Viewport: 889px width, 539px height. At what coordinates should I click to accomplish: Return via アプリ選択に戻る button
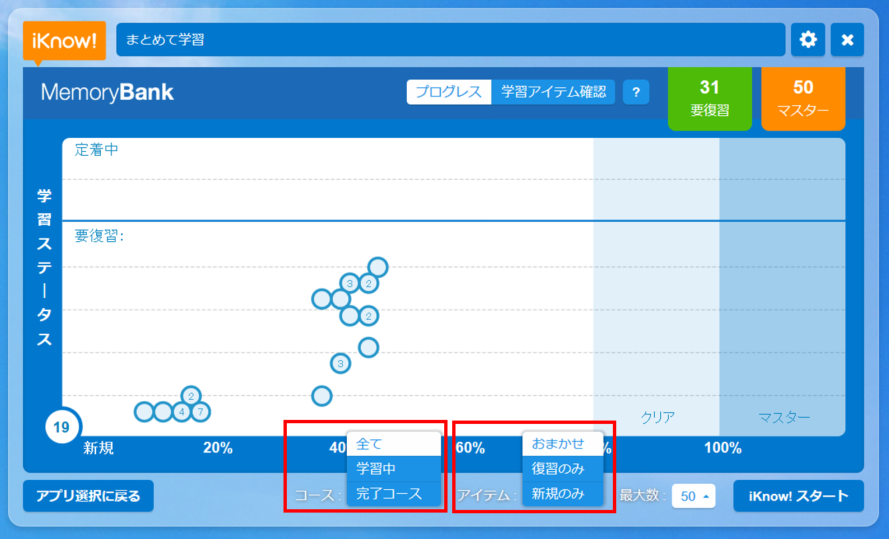pos(88,496)
